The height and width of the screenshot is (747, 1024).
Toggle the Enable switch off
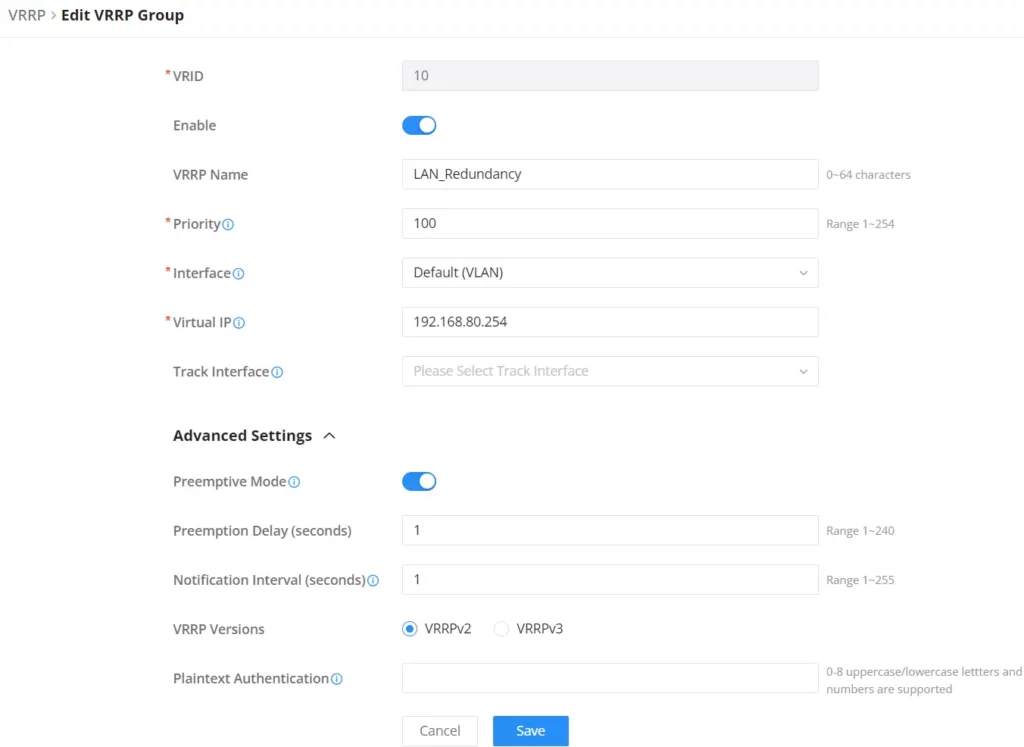pyautogui.click(x=419, y=125)
